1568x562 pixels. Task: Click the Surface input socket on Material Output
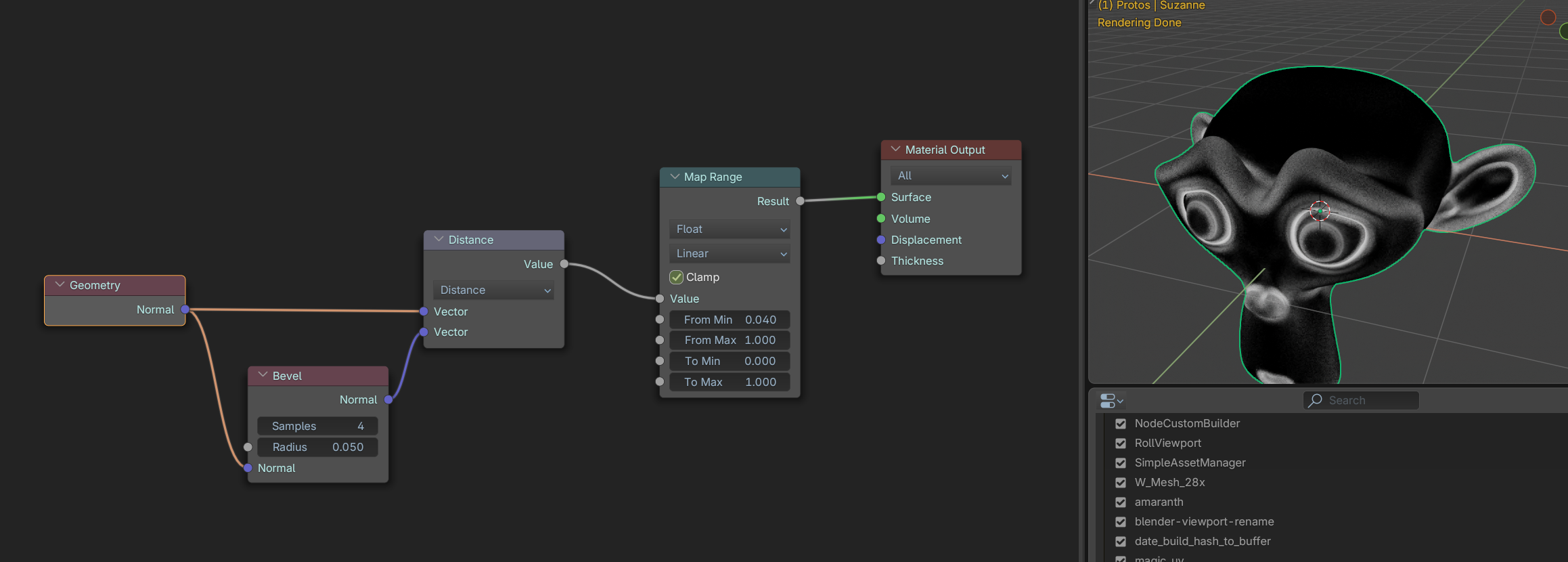point(881,197)
